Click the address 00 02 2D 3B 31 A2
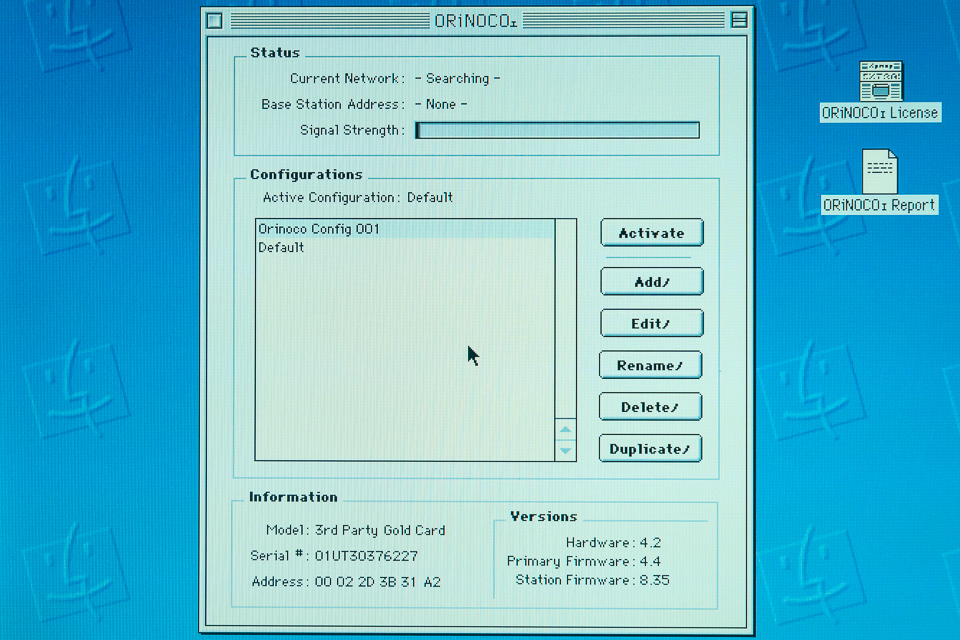960x640 pixels. pos(378,582)
